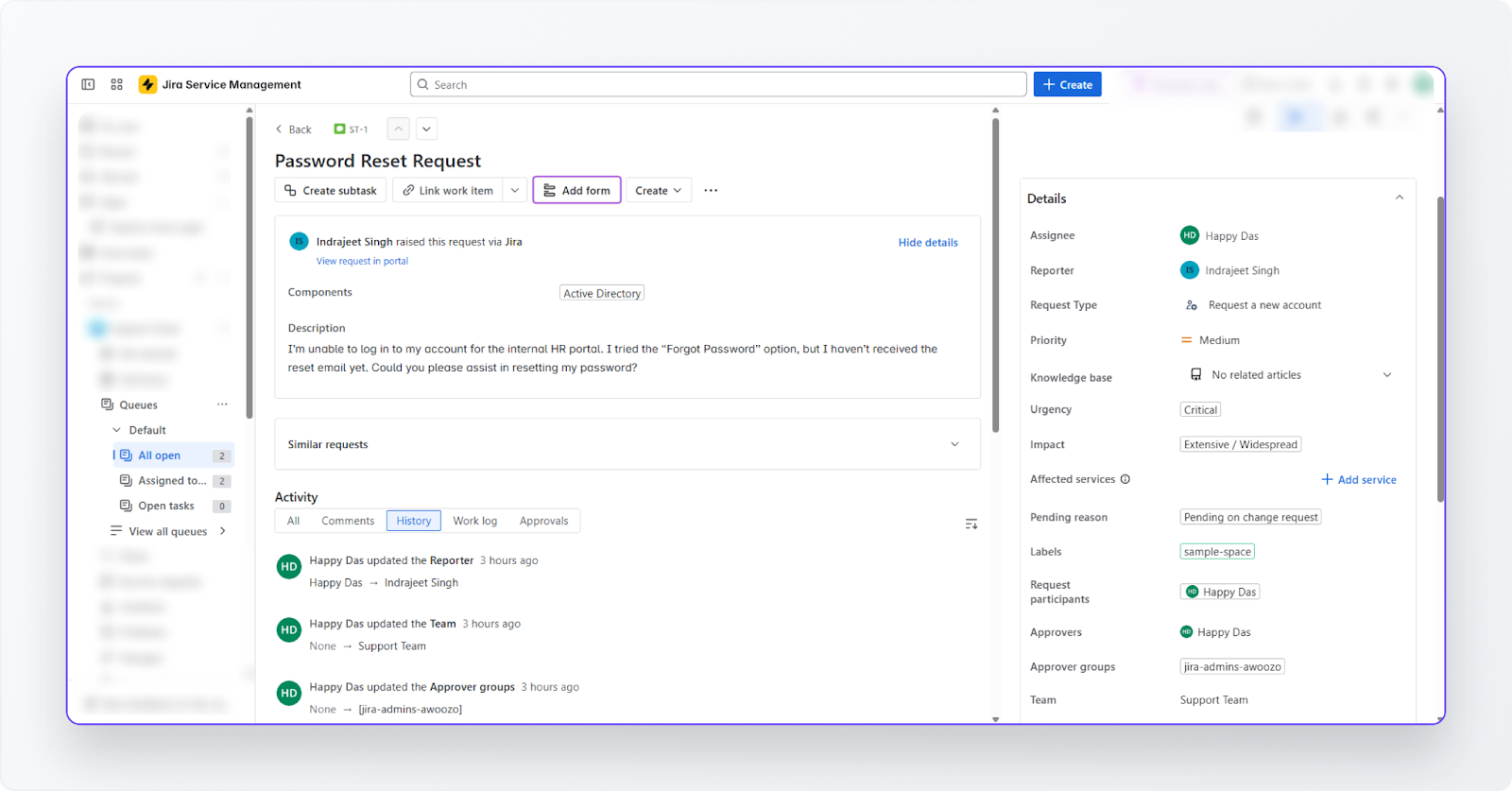Viewport: 1512px width, 791px height.
Task: Click Pending on change request value
Action: coord(1250,517)
